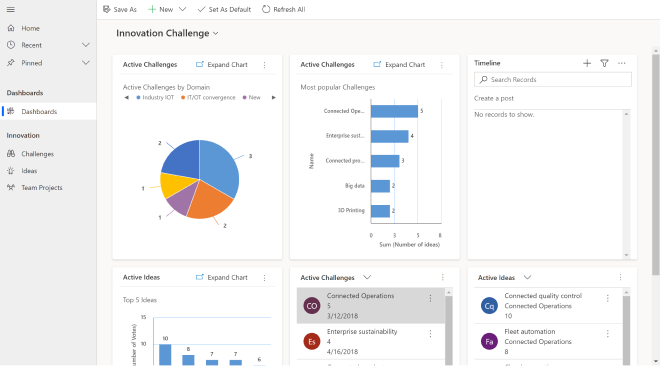
Task: Expand Chart for Most popular Challenges
Action: (399, 64)
